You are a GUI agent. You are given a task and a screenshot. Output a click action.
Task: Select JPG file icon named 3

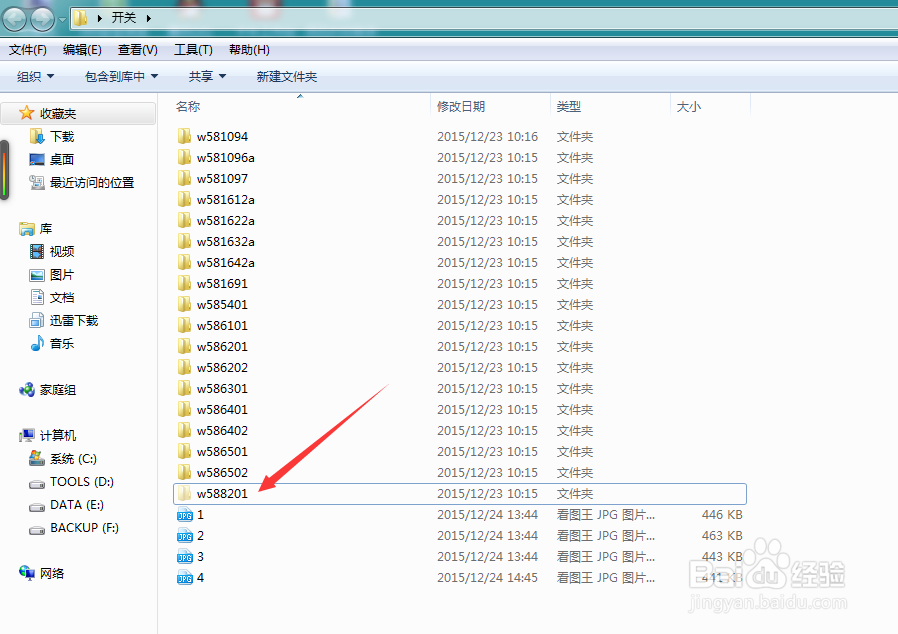pyautogui.click(x=184, y=557)
